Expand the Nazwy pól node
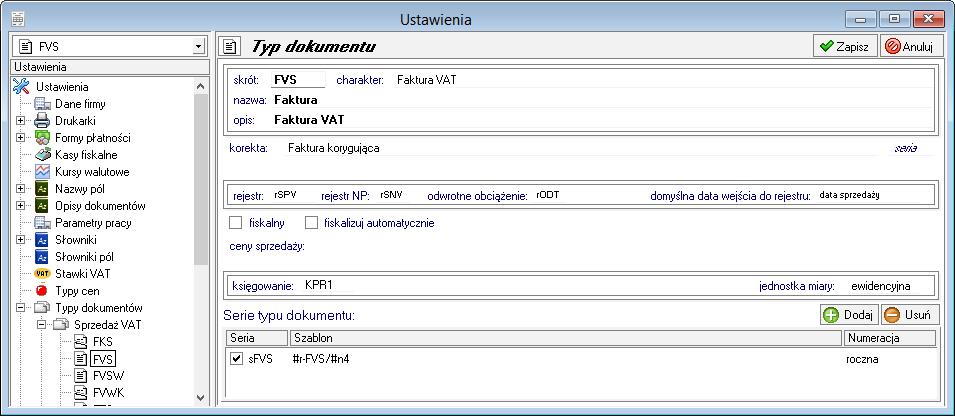This screenshot has height=416, width=955. [x=20, y=189]
